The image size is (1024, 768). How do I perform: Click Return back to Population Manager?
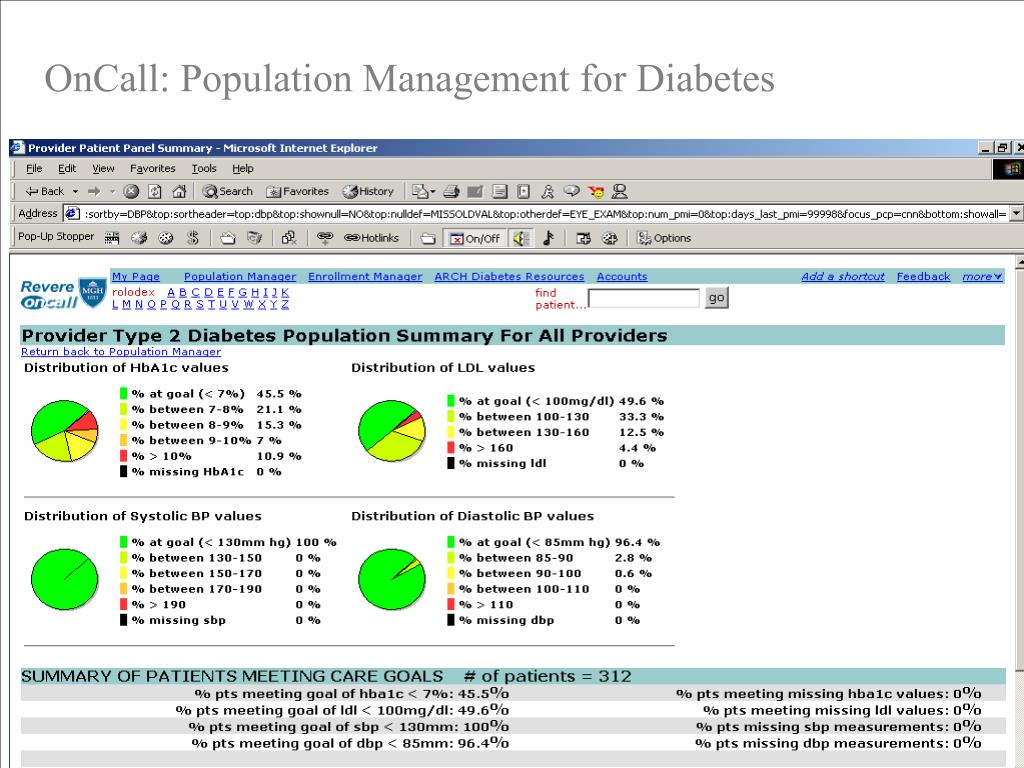pos(121,351)
